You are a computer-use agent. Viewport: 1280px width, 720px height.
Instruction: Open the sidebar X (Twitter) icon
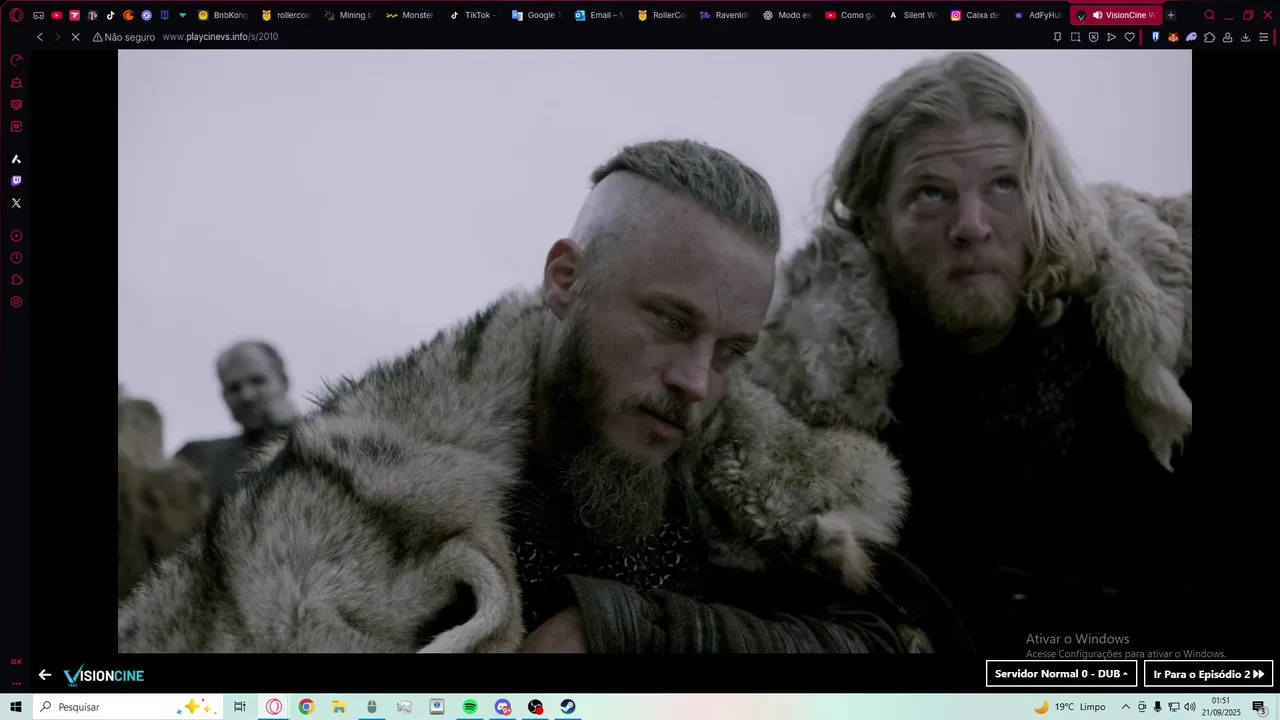click(16, 203)
